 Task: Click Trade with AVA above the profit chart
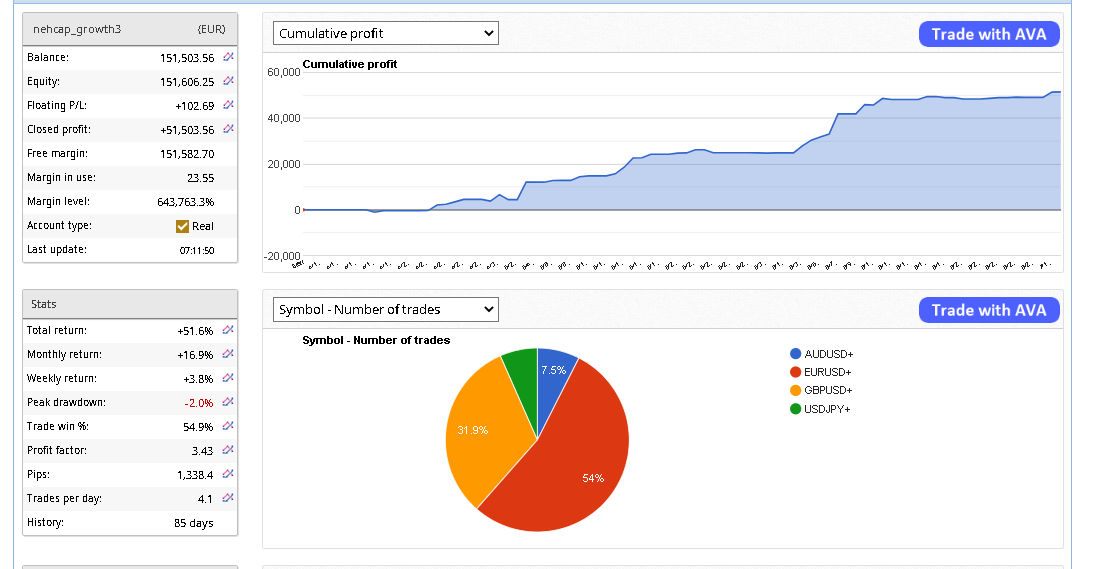[x=988, y=34]
